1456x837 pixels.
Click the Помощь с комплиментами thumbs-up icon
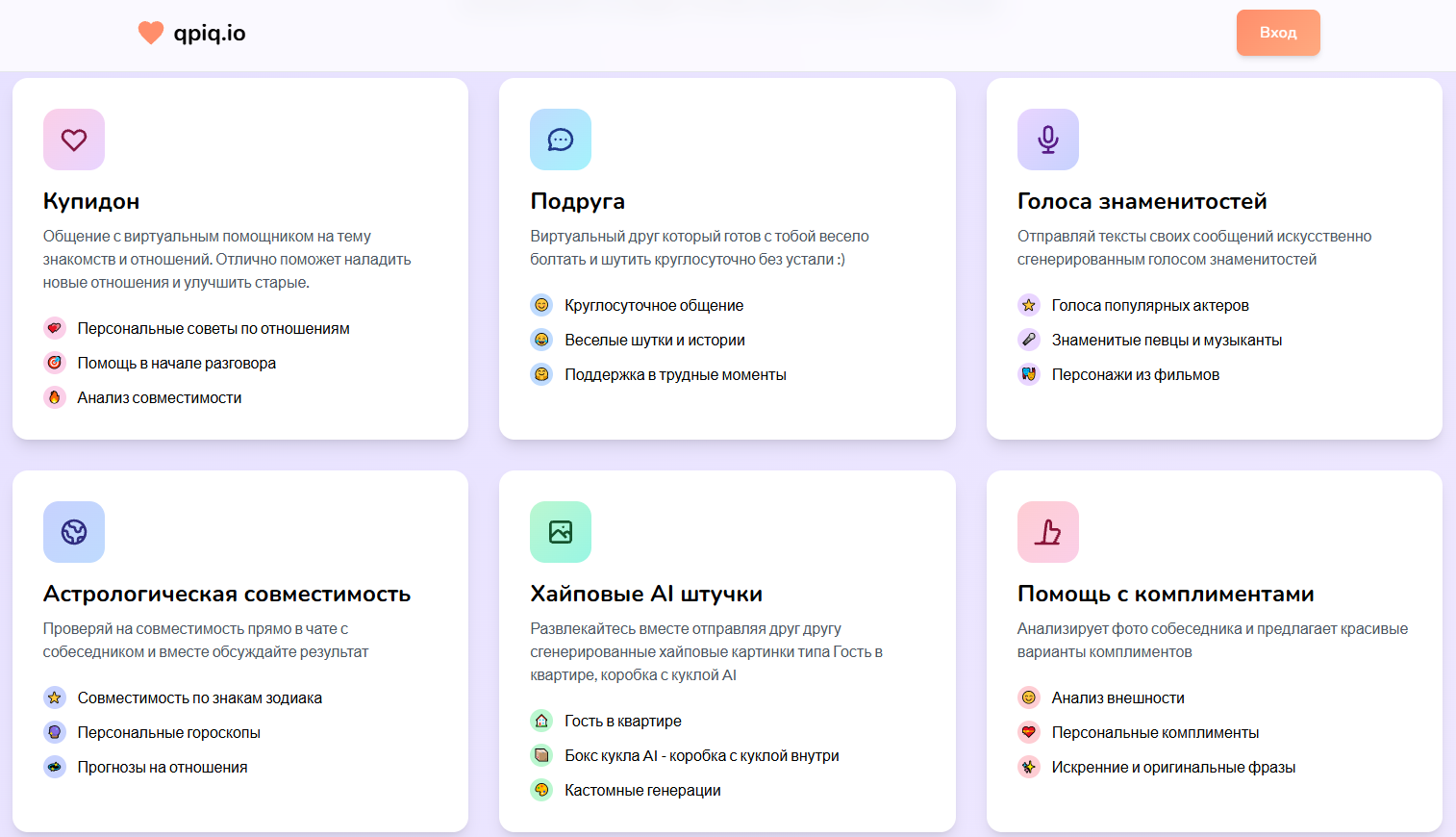pos(1048,532)
